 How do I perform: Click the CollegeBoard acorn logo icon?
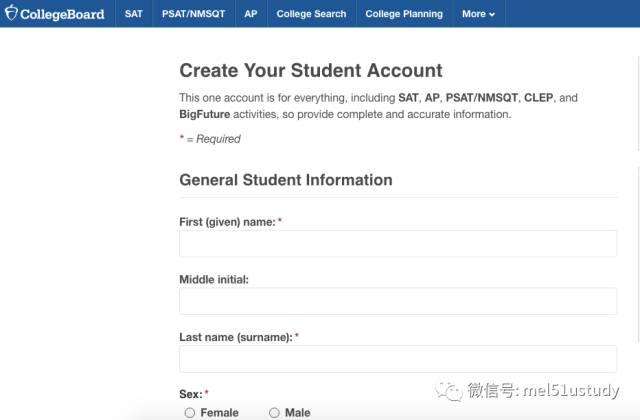11,13
